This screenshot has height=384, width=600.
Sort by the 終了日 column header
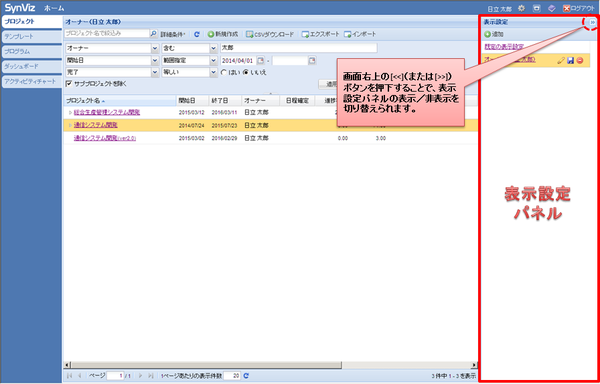225,101
